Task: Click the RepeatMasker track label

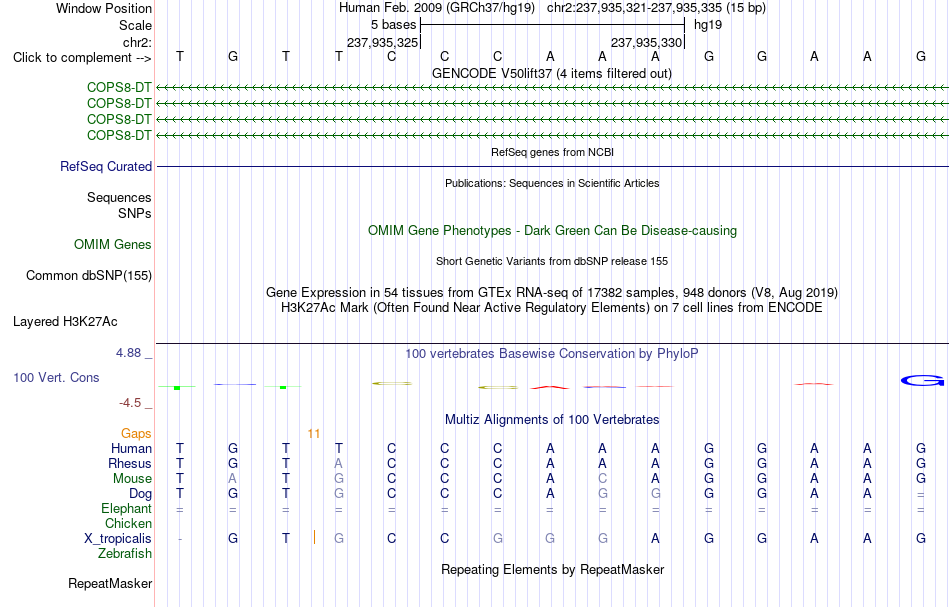Action: coord(110,583)
